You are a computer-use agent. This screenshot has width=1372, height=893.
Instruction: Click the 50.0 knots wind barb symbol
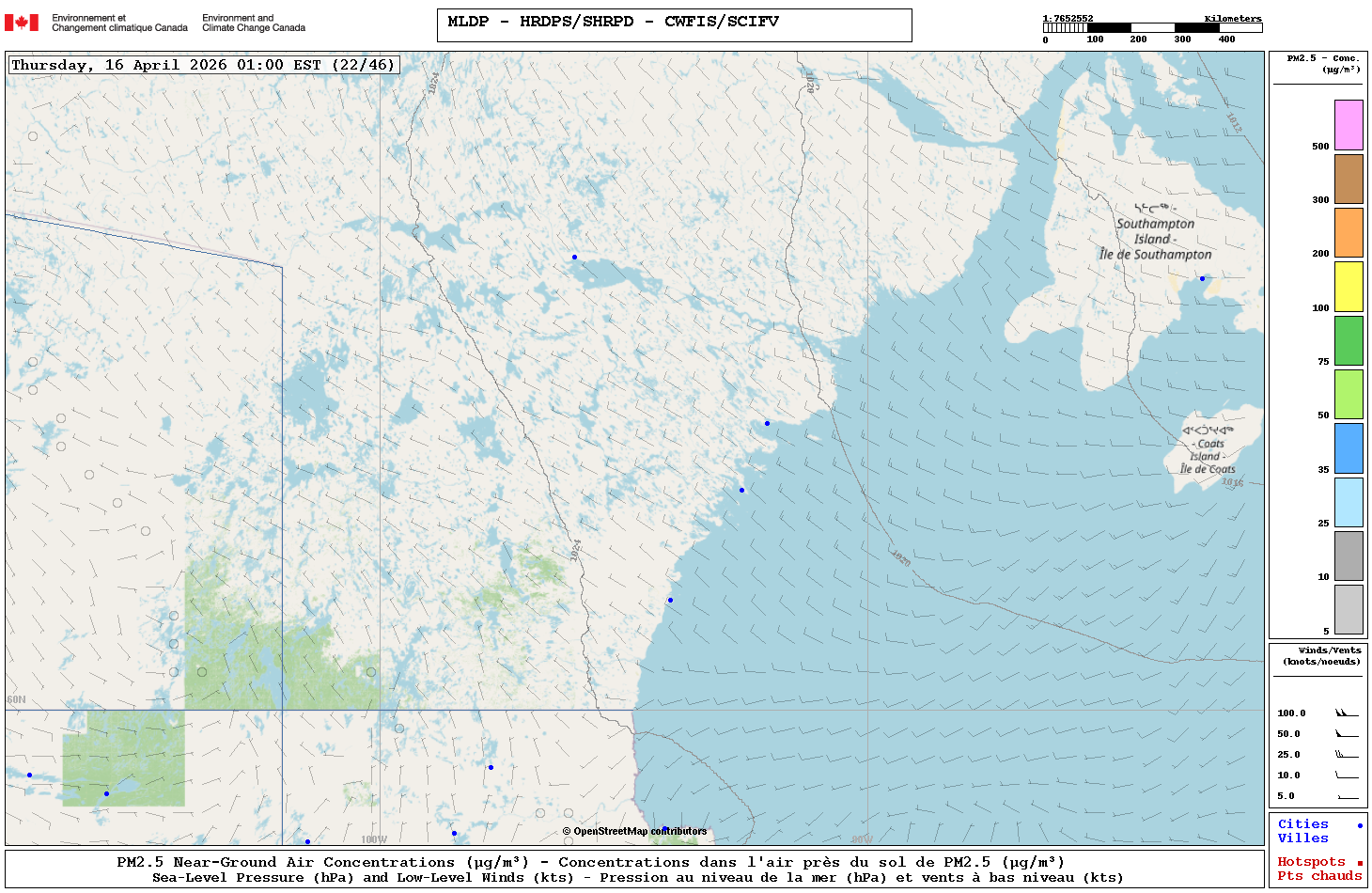coord(1347,734)
